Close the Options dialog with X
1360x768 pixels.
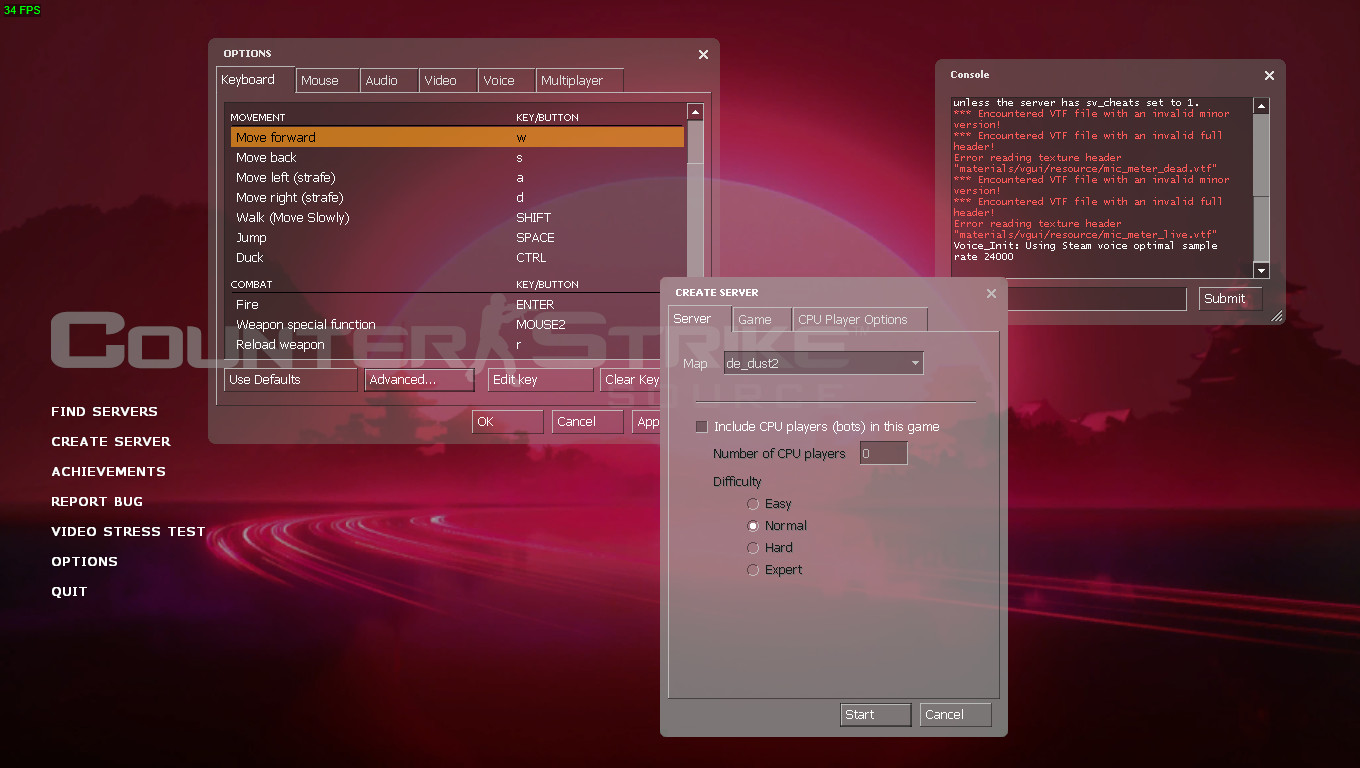[703, 55]
